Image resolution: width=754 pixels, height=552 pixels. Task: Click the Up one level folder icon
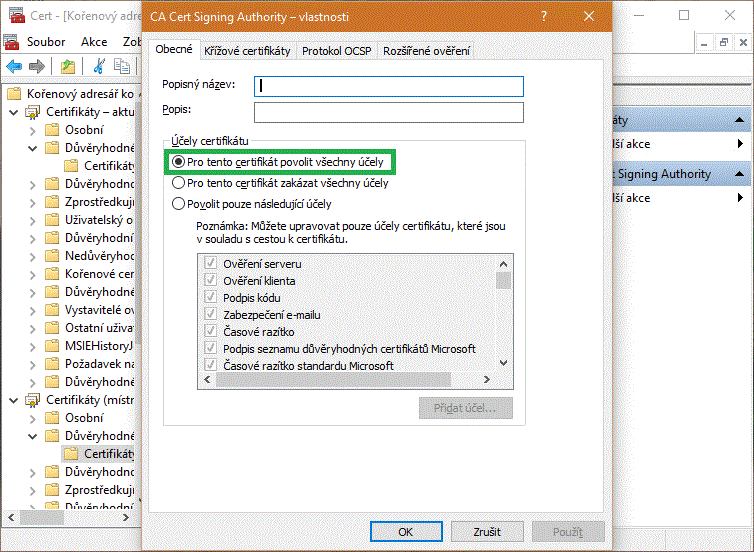[68, 66]
